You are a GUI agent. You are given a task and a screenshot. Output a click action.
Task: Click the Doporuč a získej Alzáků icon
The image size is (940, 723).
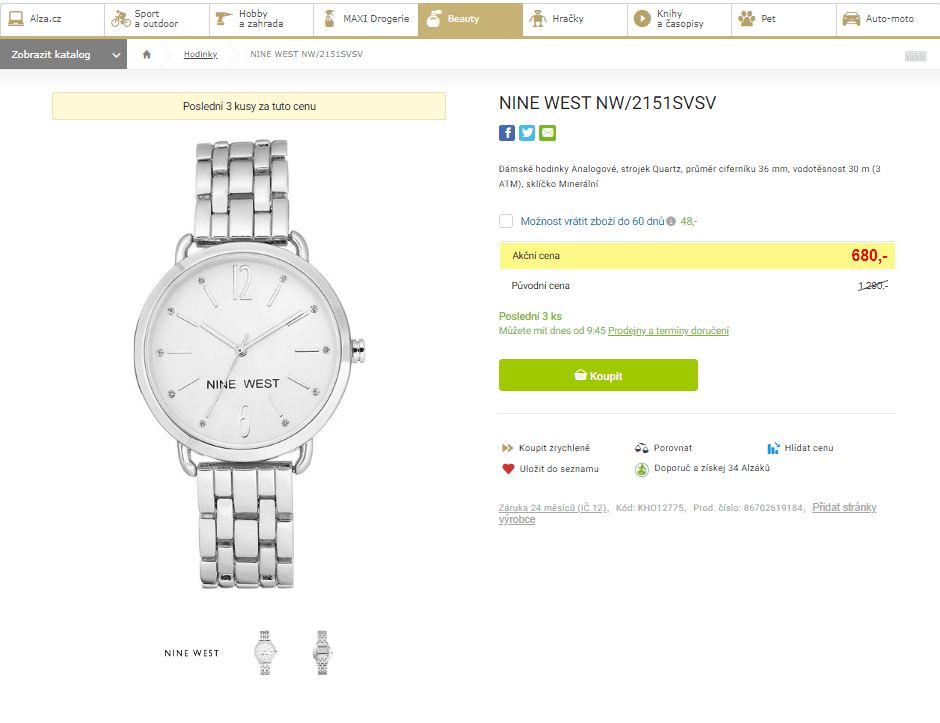pyautogui.click(x=642, y=468)
